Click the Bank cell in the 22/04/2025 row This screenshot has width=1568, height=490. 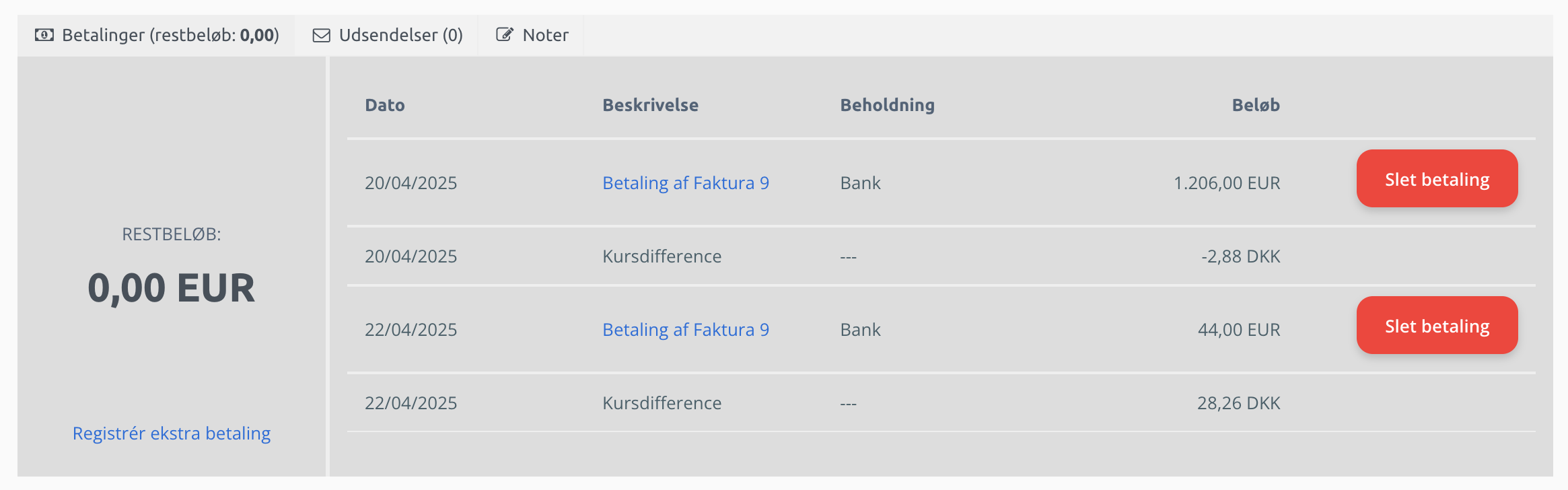click(860, 330)
